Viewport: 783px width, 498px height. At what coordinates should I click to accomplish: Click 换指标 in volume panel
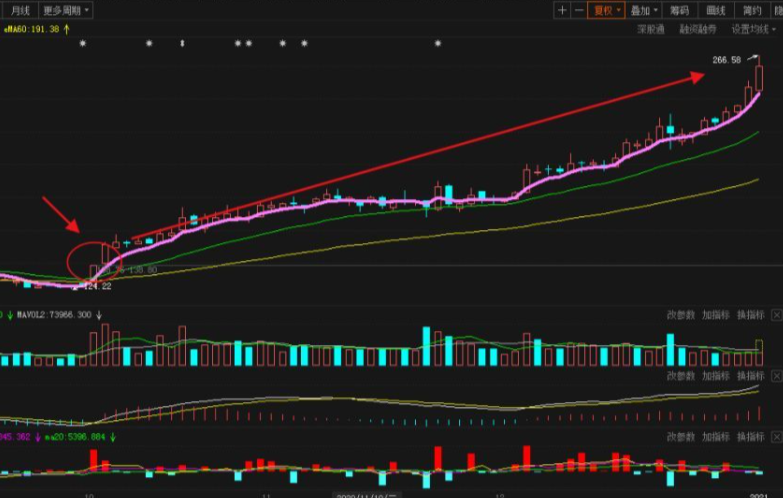pos(751,315)
